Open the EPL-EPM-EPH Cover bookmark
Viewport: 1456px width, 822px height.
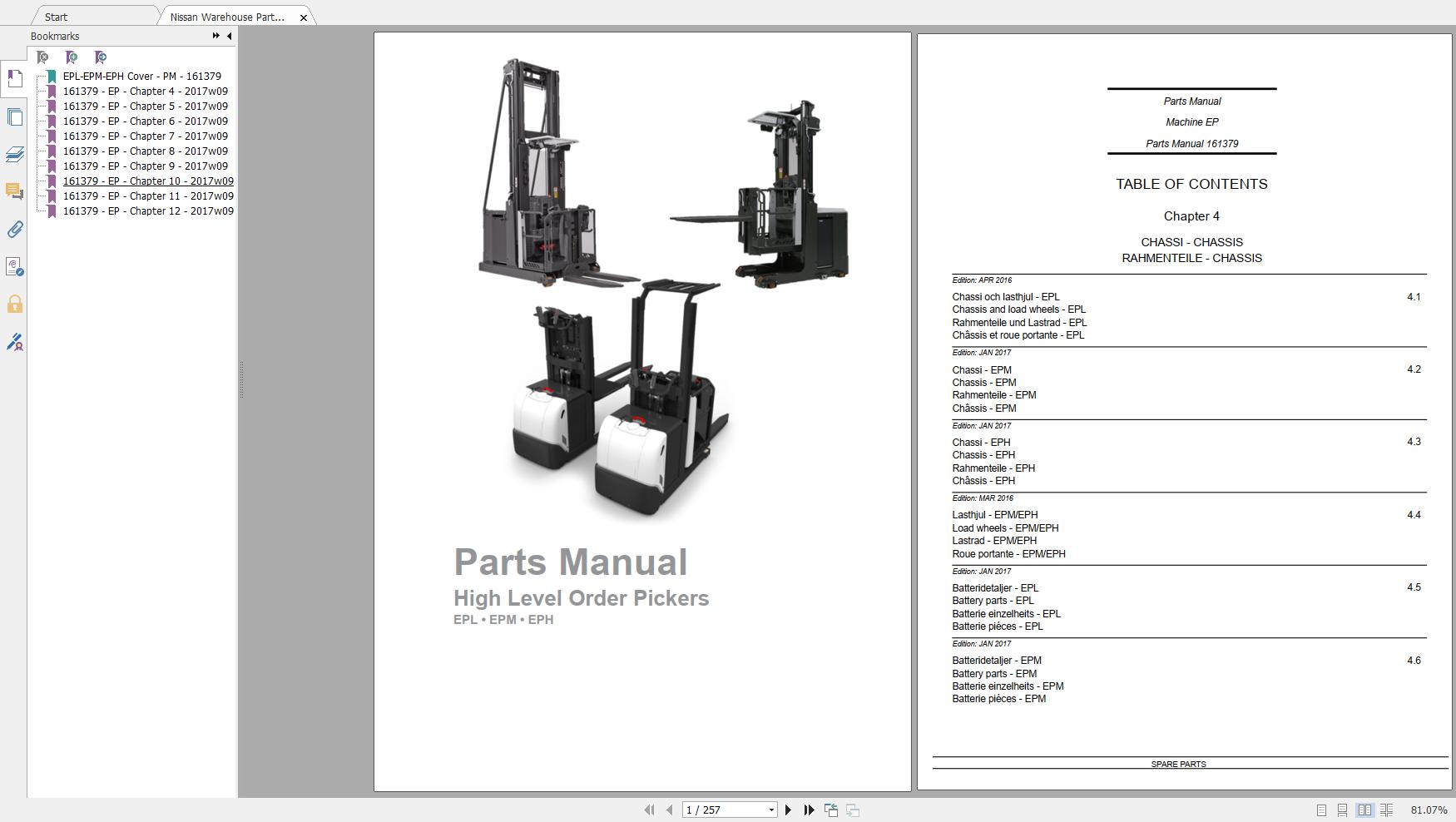click(142, 77)
